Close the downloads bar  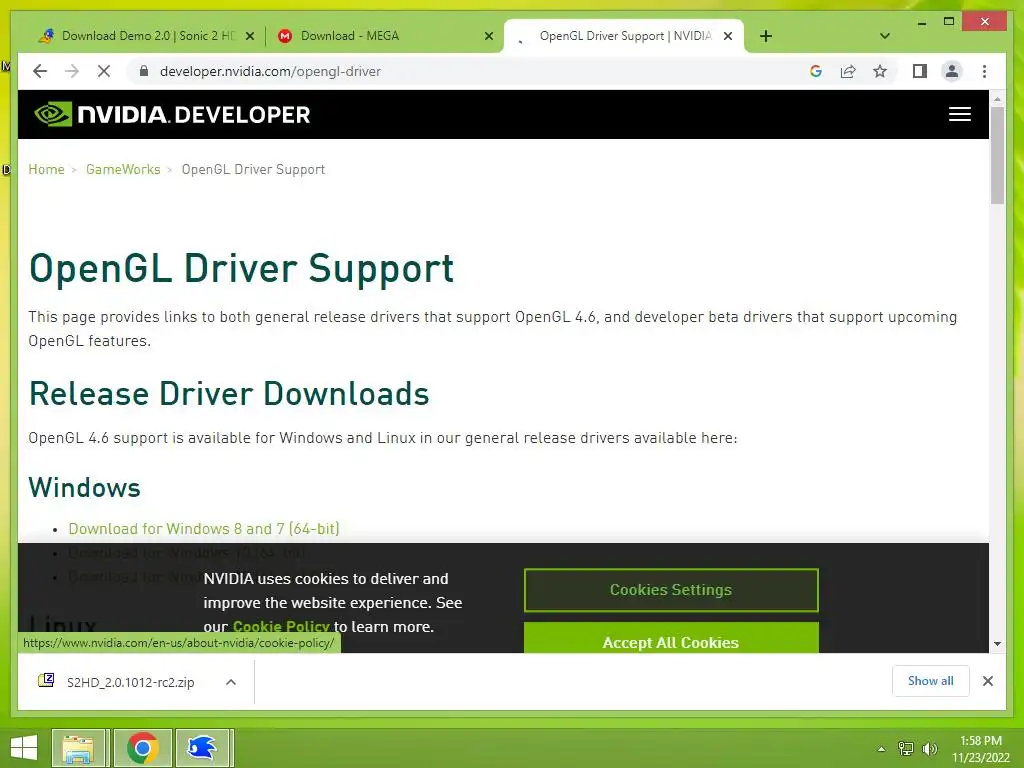click(987, 681)
